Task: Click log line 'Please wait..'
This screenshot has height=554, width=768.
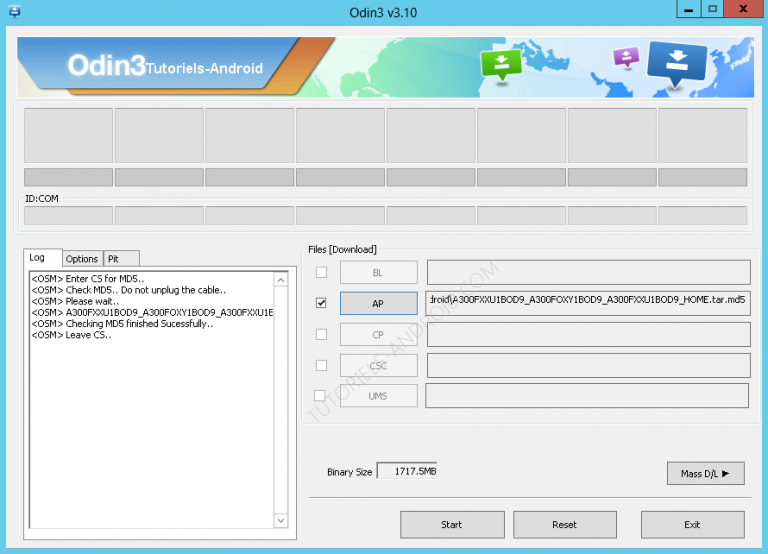Action: tap(75, 301)
